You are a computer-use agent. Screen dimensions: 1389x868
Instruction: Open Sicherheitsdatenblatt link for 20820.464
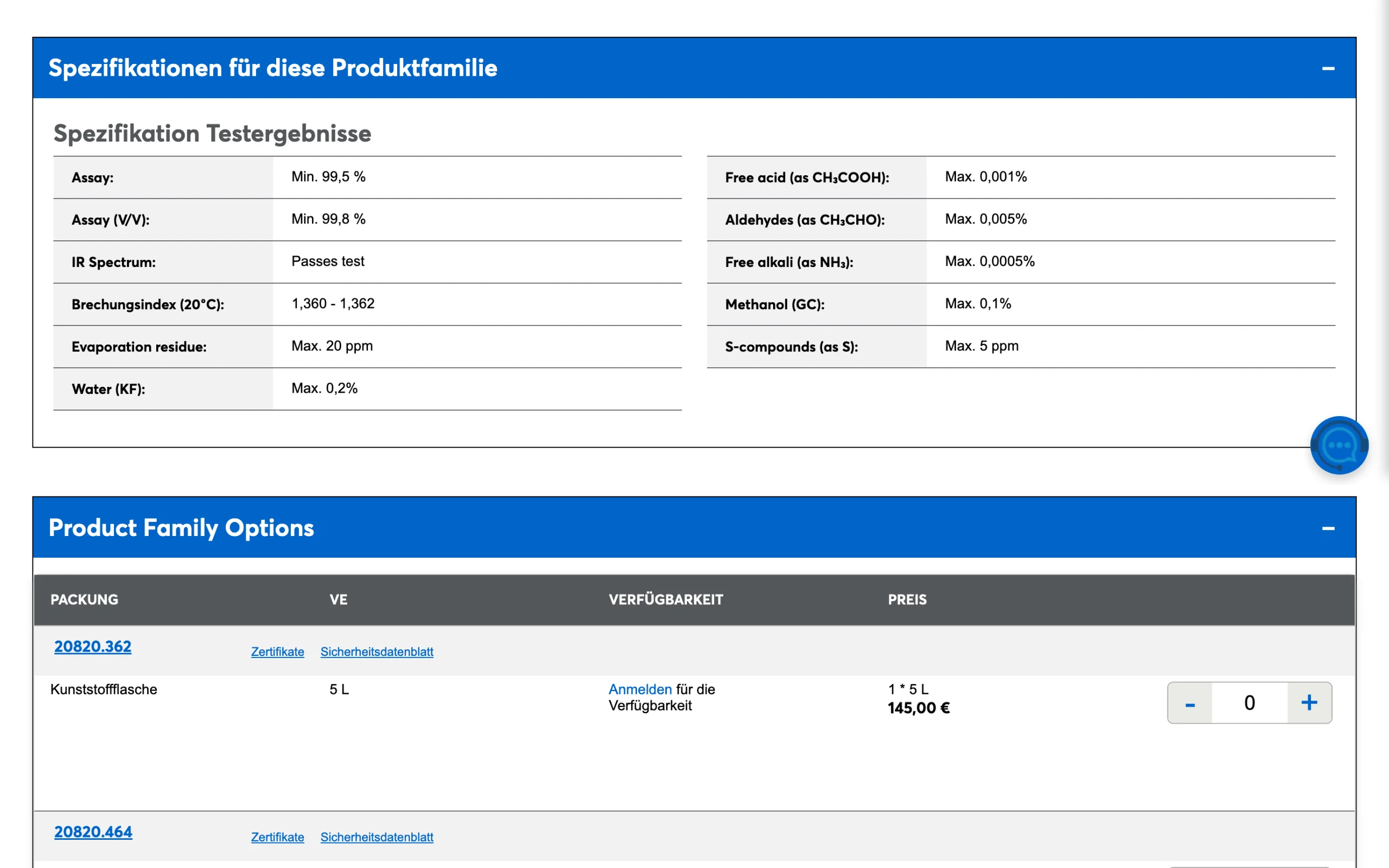tap(377, 837)
